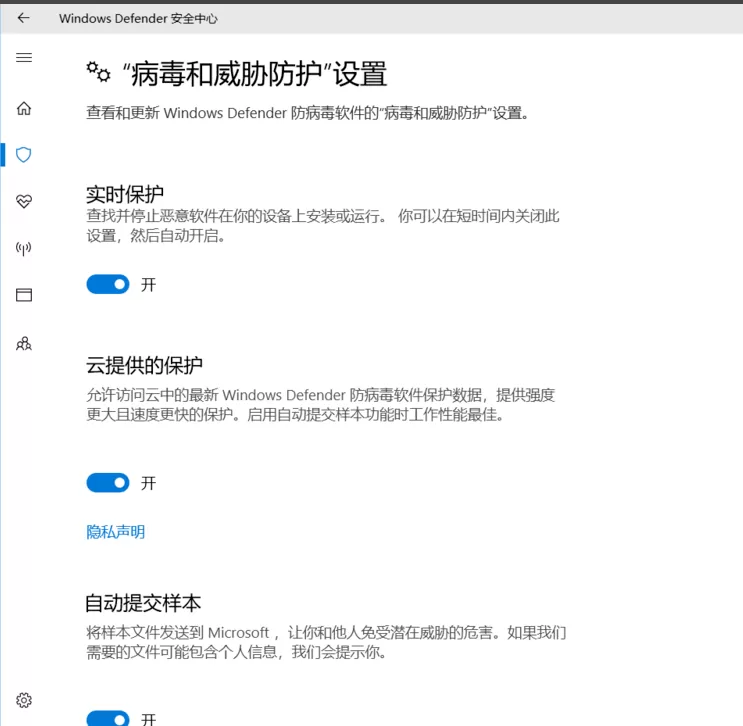Click the "病毒和威胁防护"设置 page heading

tap(254, 74)
